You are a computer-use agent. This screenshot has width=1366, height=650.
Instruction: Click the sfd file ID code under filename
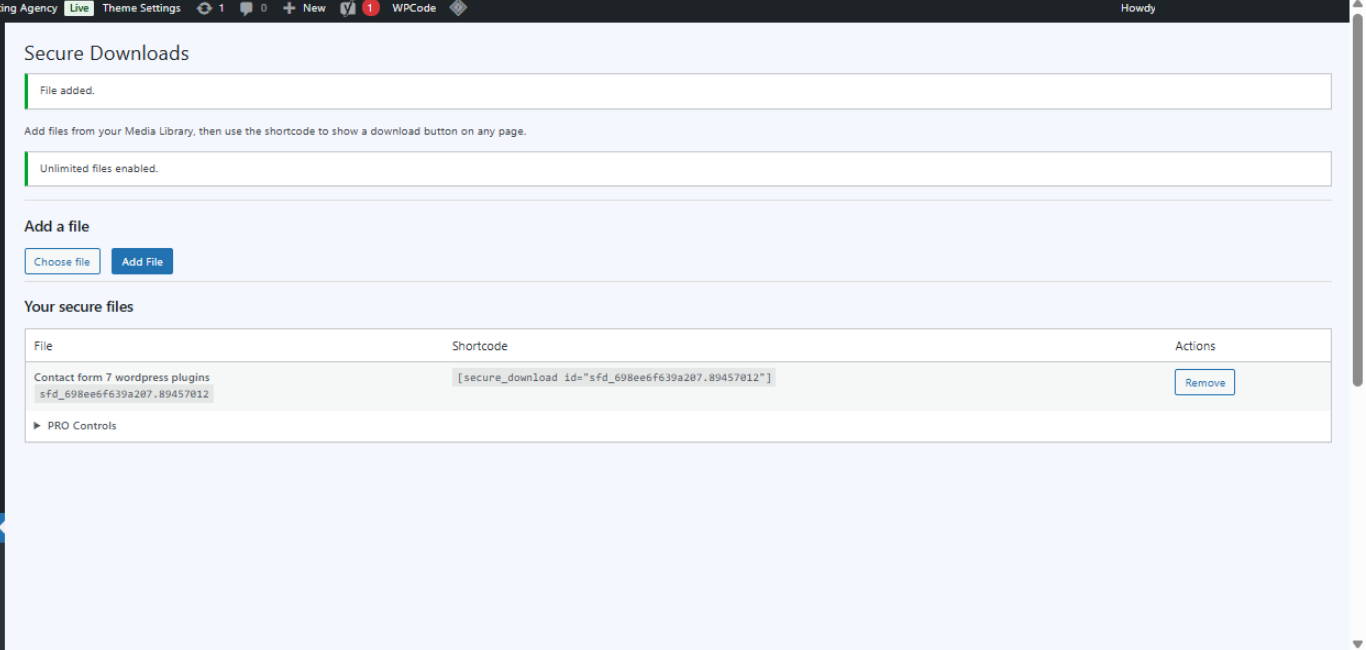(x=124, y=395)
